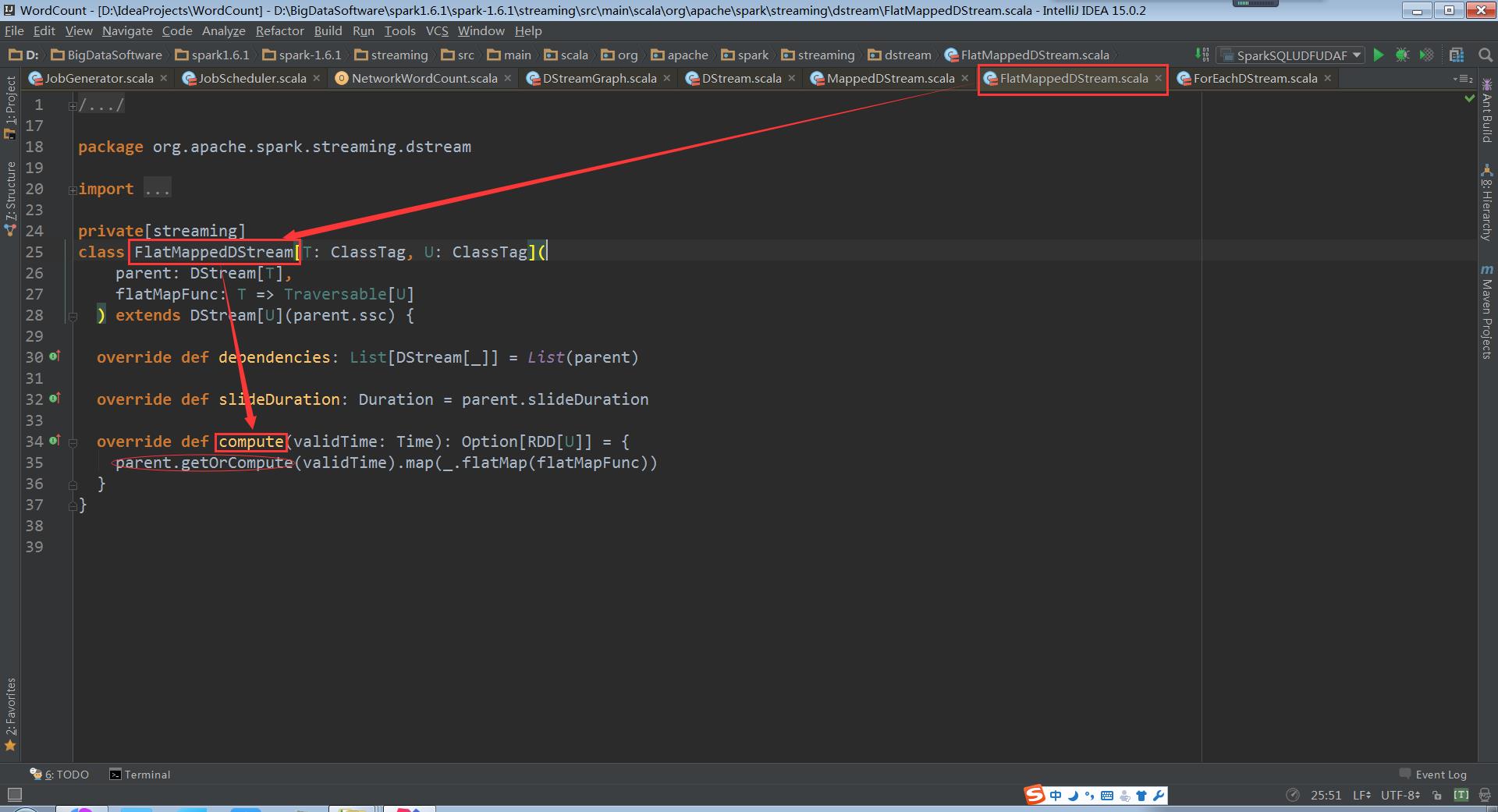Open the Event Log panel
The height and width of the screenshot is (812, 1498).
pyautogui.click(x=1433, y=775)
